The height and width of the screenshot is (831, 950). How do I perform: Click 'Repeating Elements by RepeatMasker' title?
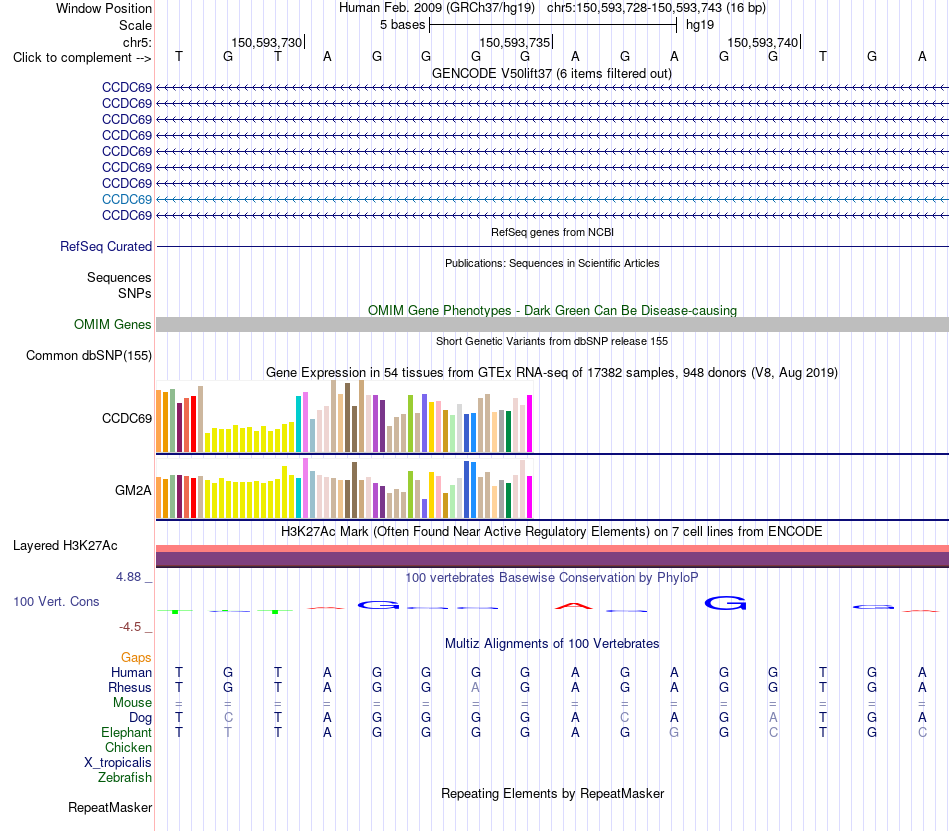point(552,793)
